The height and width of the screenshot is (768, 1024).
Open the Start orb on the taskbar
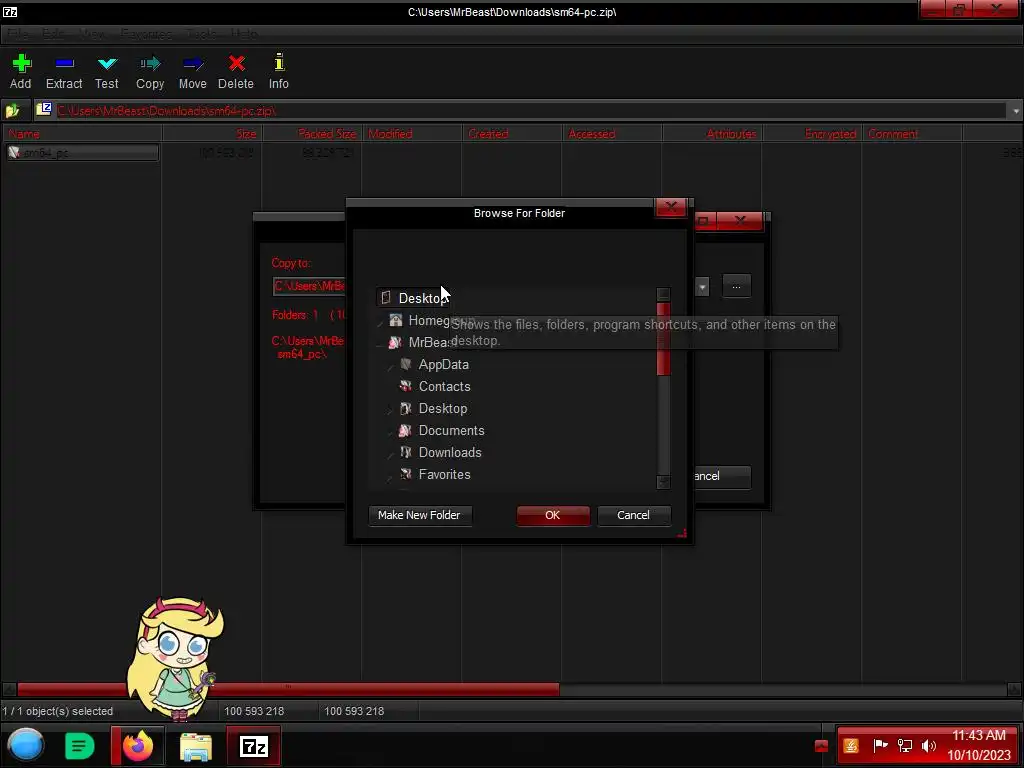[x=25, y=746]
